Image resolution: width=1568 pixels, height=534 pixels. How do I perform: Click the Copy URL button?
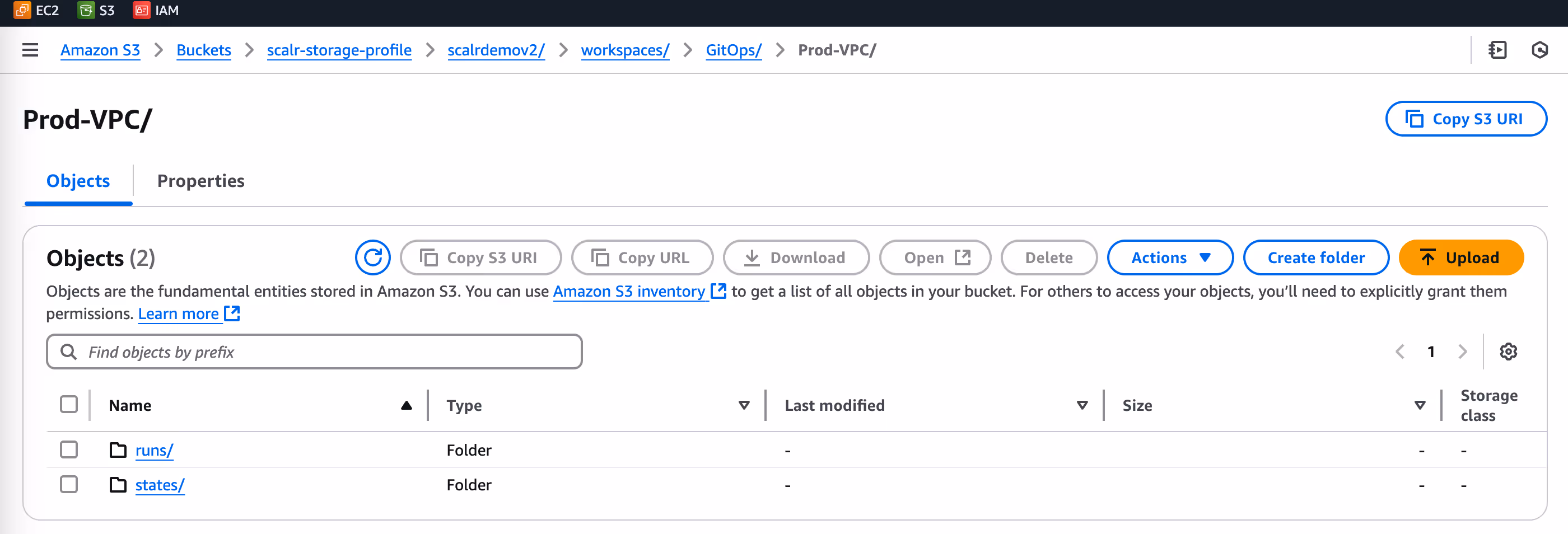642,258
